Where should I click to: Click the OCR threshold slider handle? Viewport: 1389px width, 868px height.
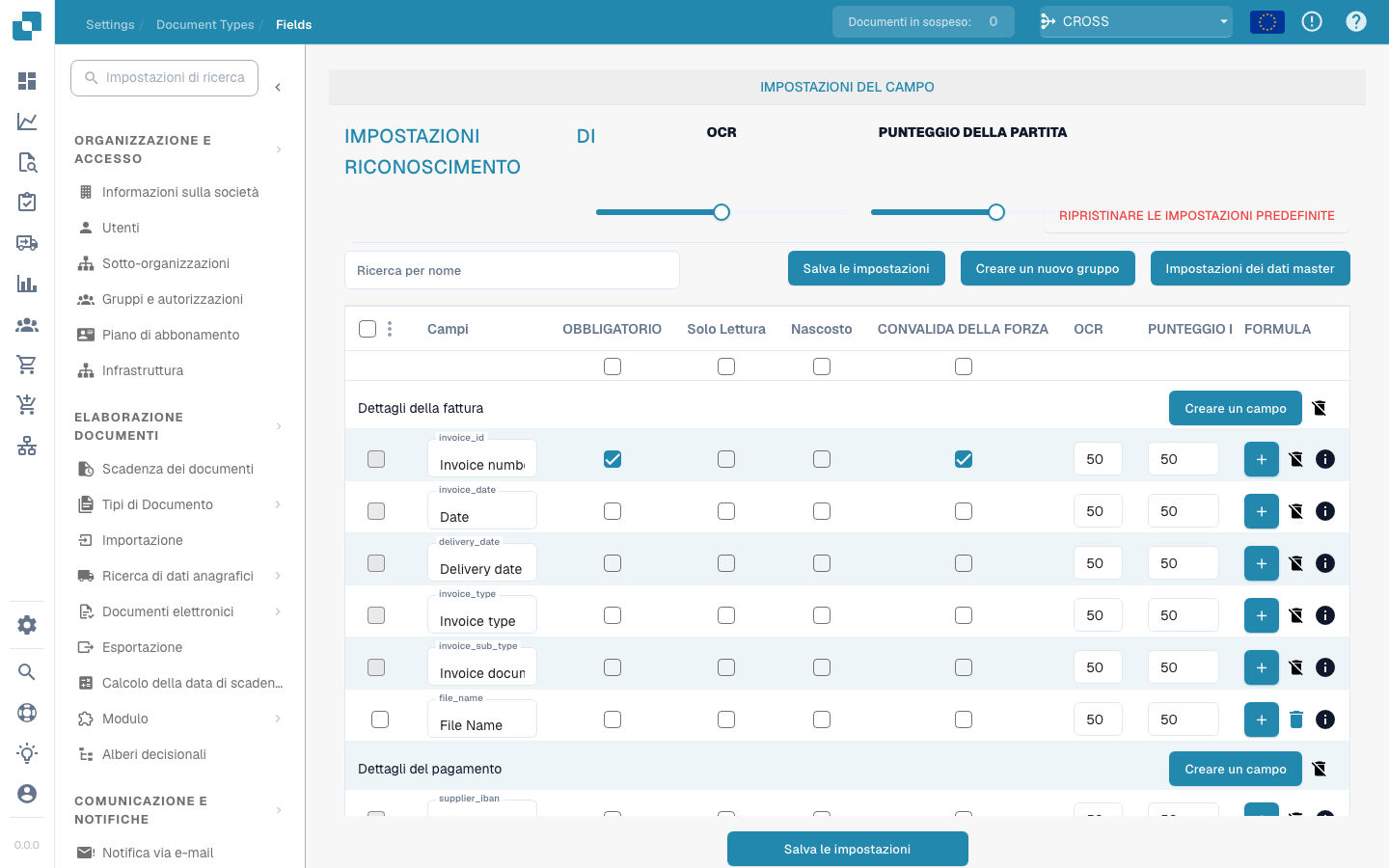(722, 212)
